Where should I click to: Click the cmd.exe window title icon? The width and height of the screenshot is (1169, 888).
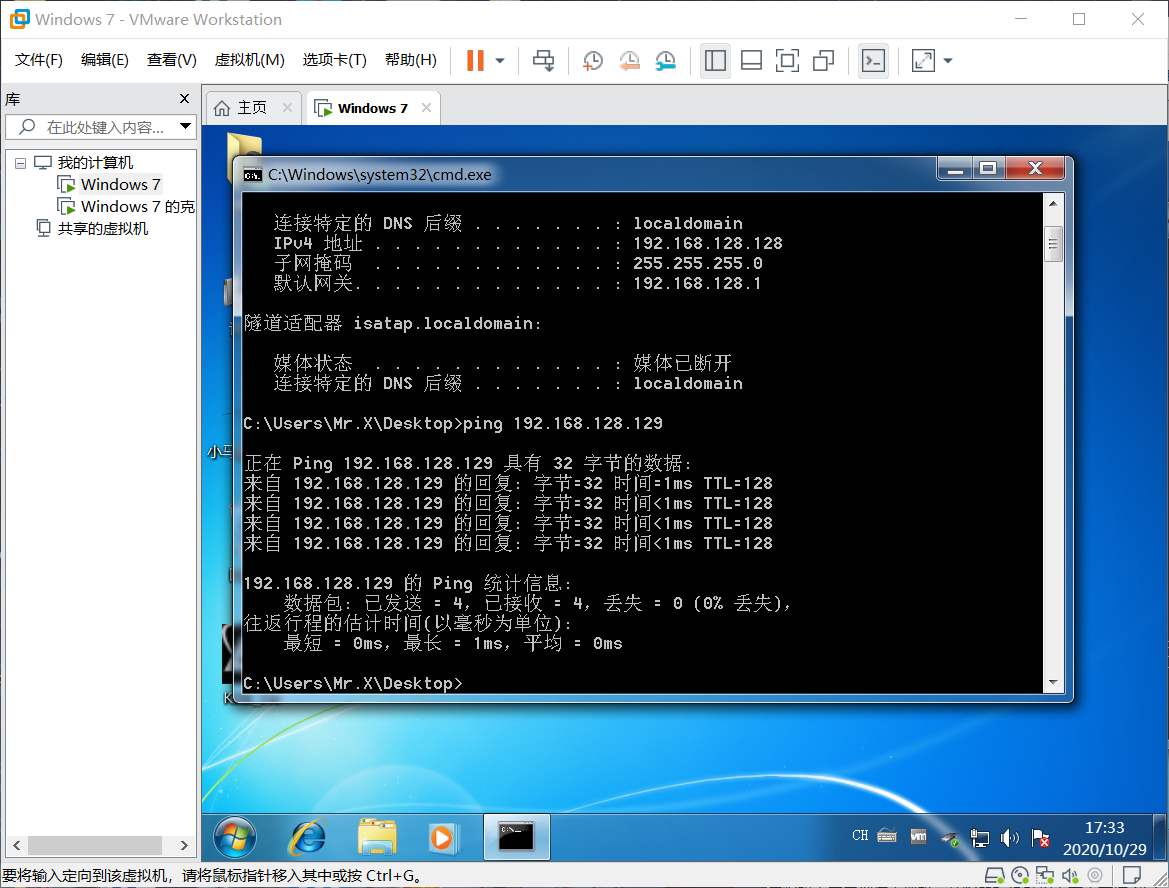click(x=253, y=175)
